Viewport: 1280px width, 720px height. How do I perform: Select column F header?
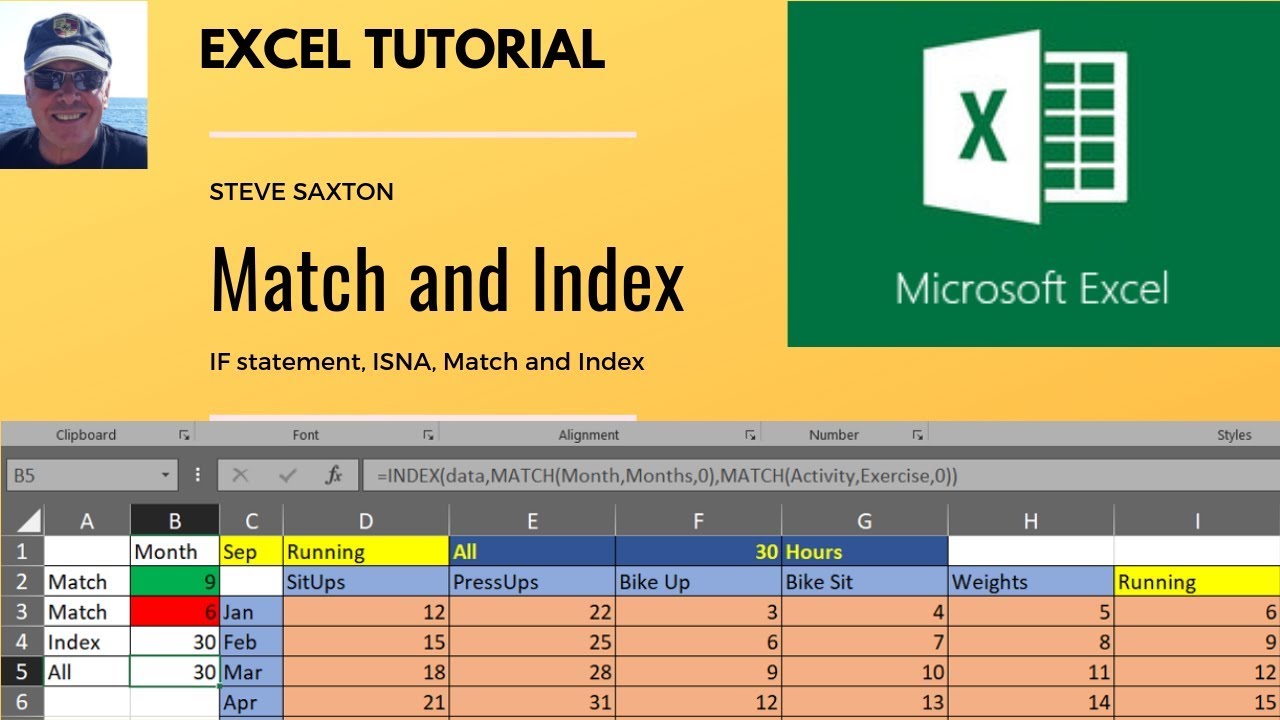point(698,520)
